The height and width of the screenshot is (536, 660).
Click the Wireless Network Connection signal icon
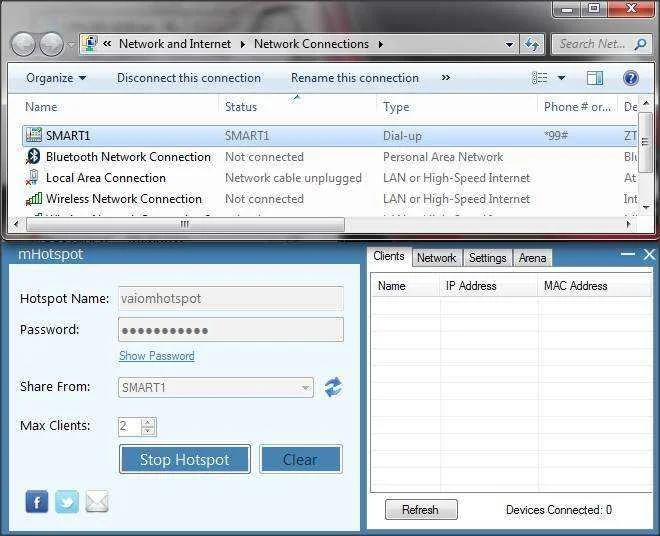[x=34, y=199]
